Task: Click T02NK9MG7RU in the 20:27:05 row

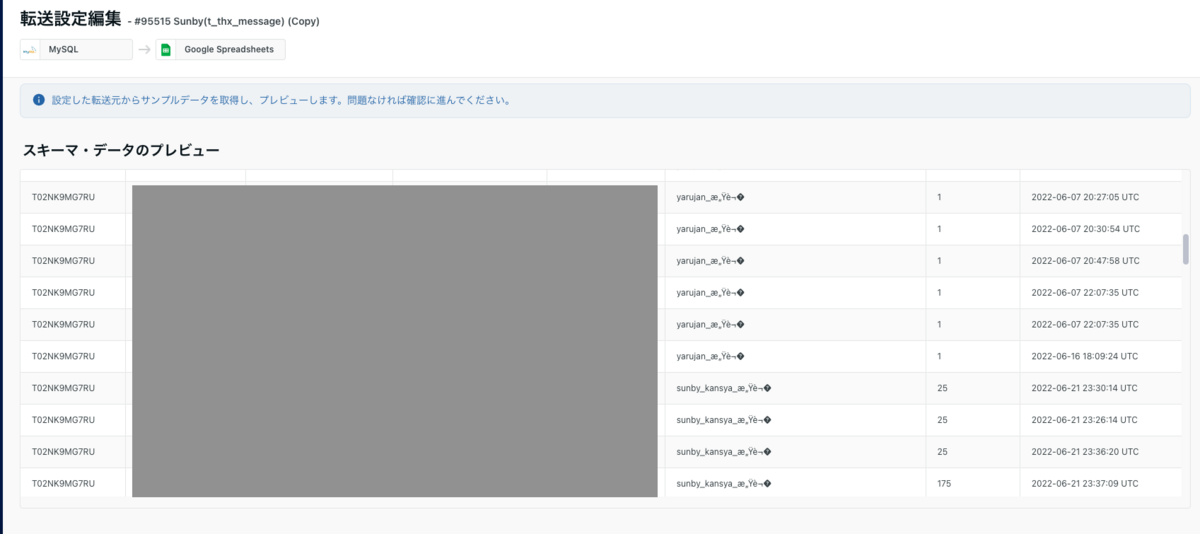Action: (x=64, y=197)
